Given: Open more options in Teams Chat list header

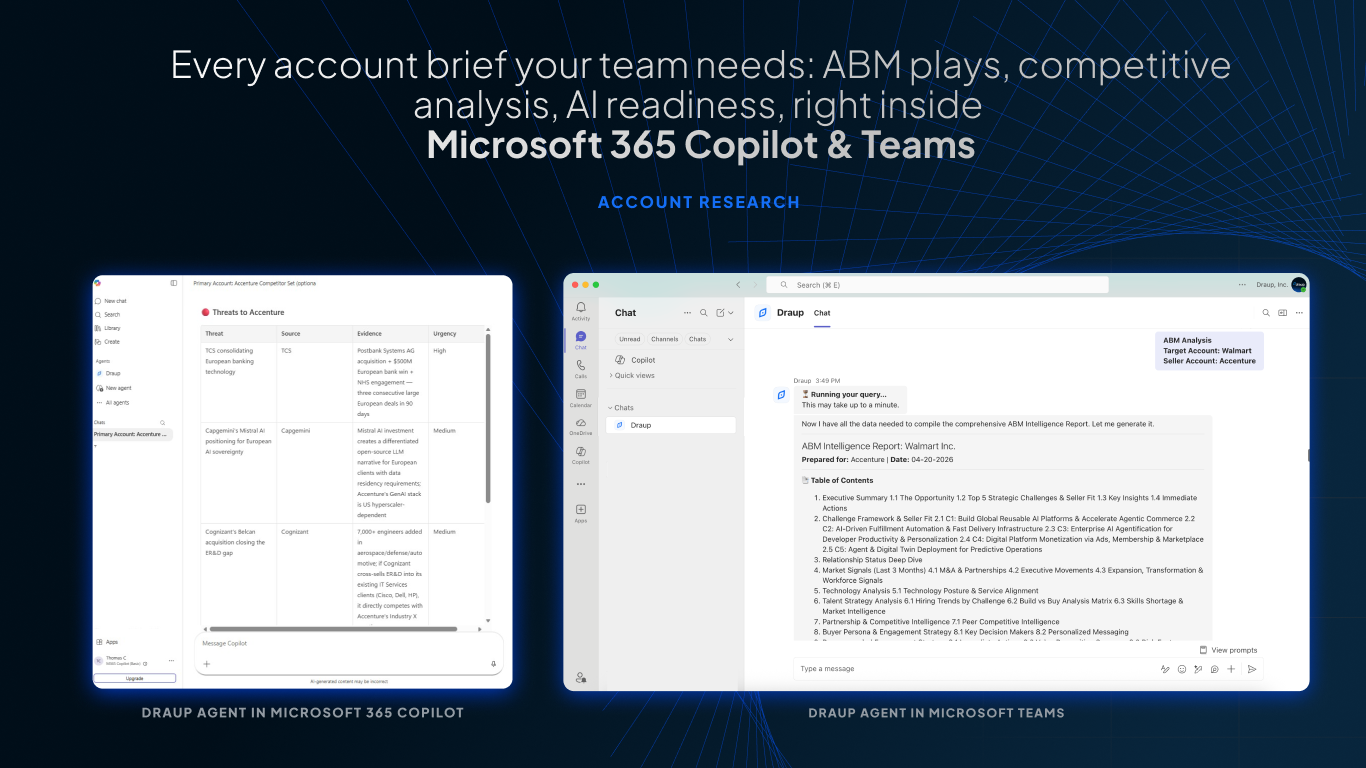Looking at the screenshot, I should (x=687, y=313).
